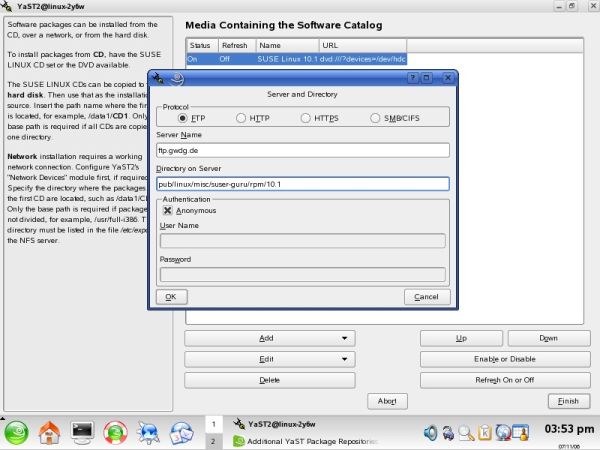Sort by the Status column header

(x=202, y=46)
